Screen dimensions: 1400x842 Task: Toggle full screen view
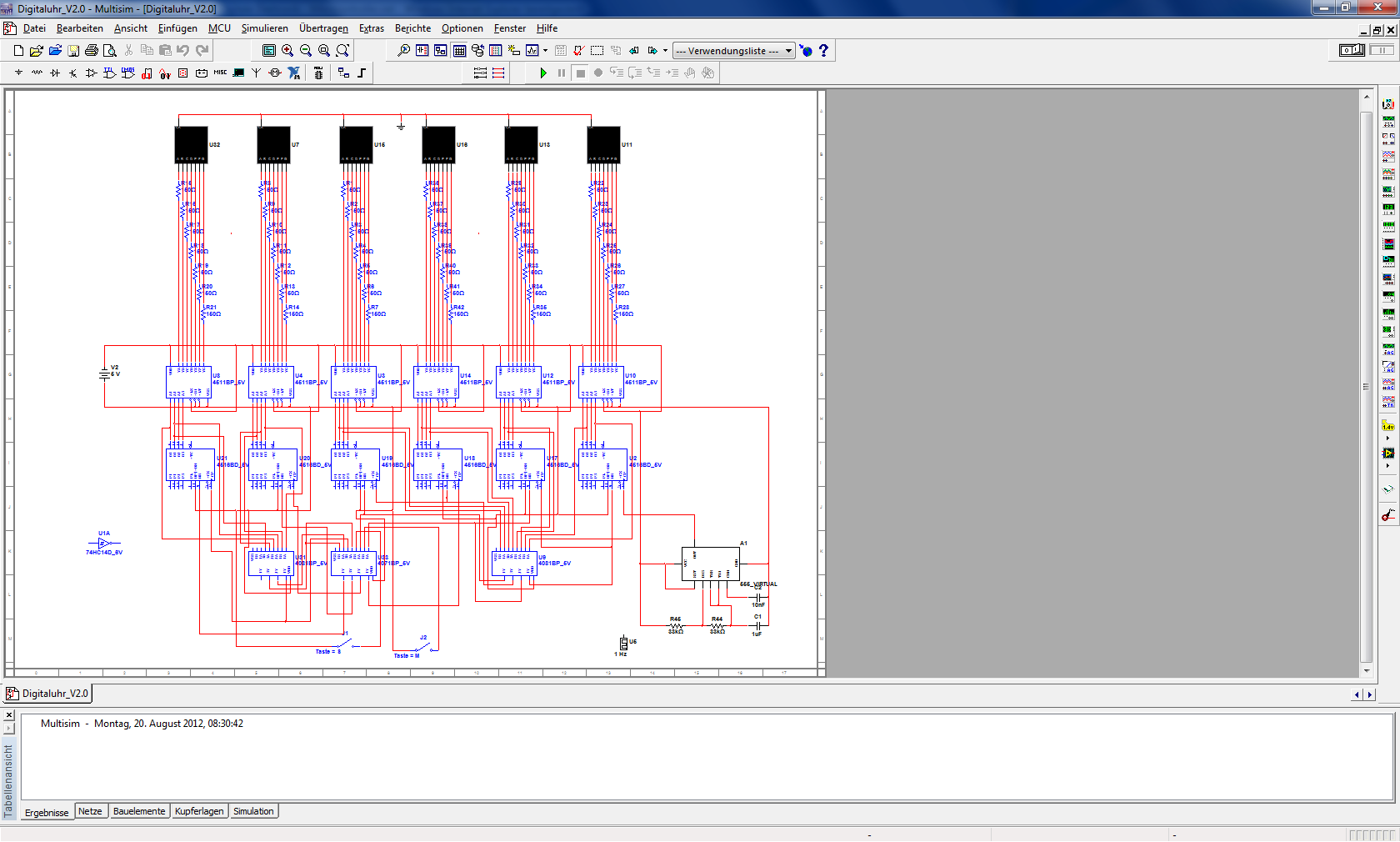click(x=269, y=51)
